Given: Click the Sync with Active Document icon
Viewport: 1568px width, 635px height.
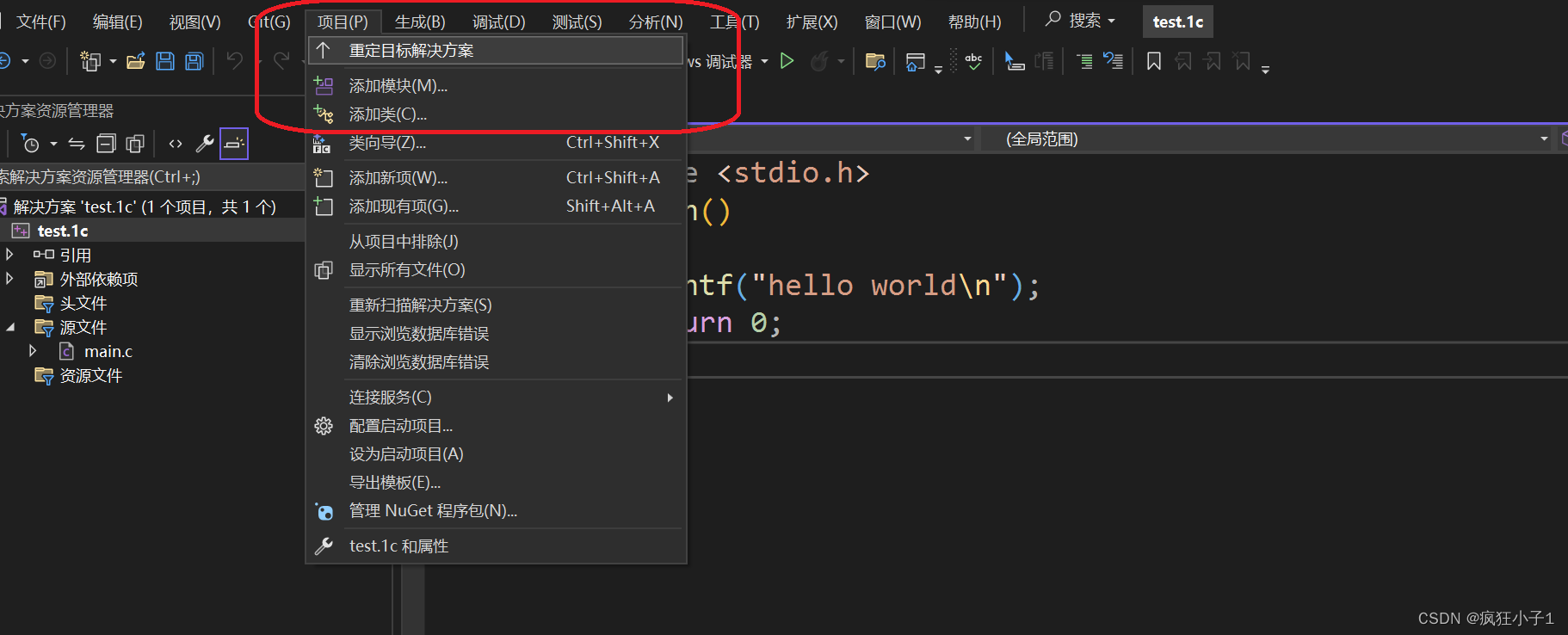Looking at the screenshot, I should [x=77, y=144].
